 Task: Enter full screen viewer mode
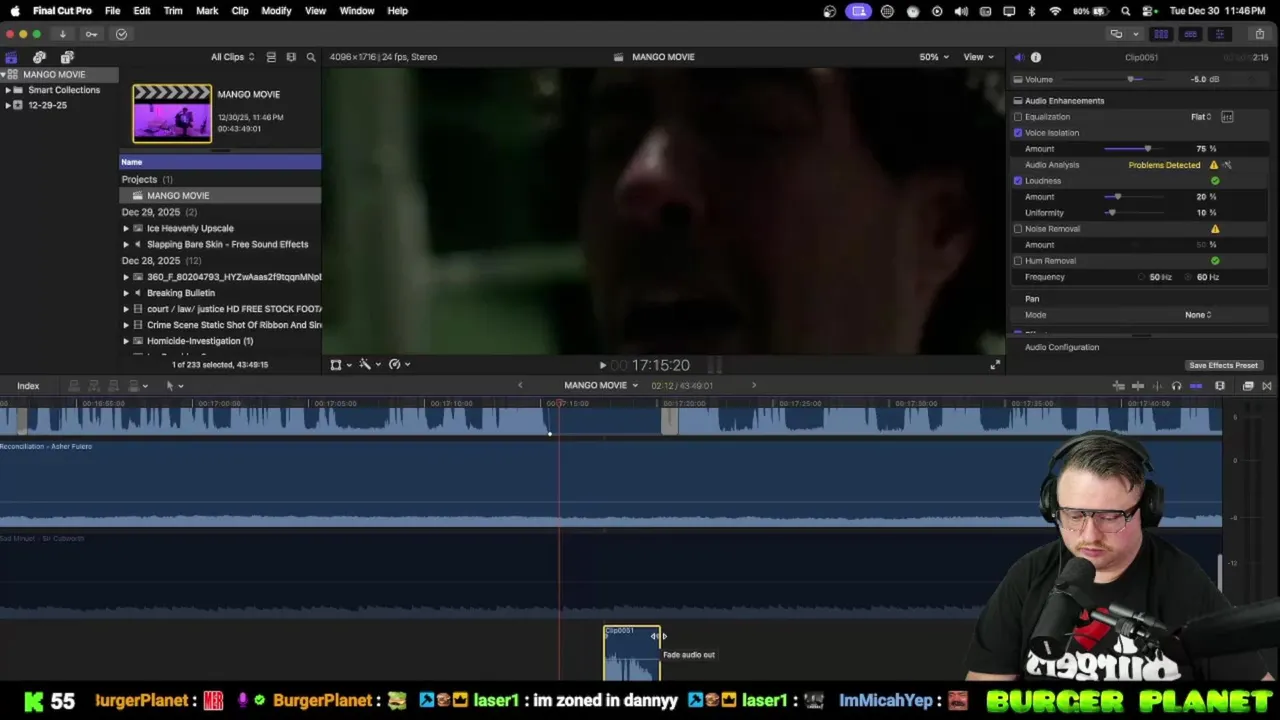995,365
